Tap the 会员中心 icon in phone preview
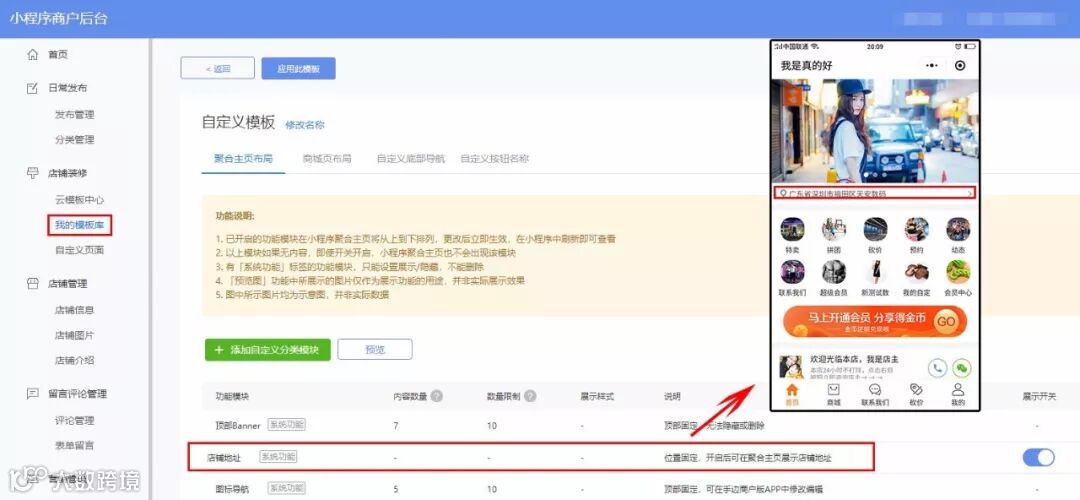 (x=957, y=272)
